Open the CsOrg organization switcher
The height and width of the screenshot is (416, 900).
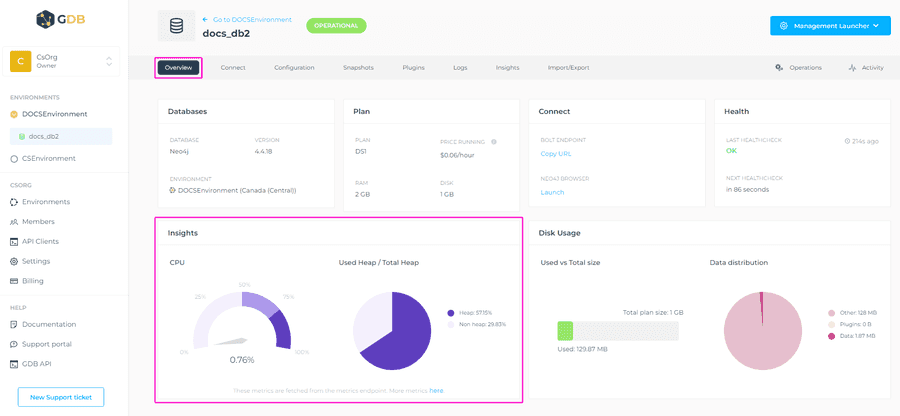tap(61, 61)
